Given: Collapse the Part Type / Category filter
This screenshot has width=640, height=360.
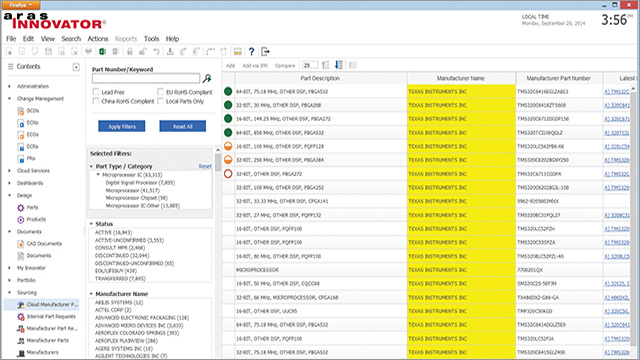Looking at the screenshot, I should pos(91,167).
